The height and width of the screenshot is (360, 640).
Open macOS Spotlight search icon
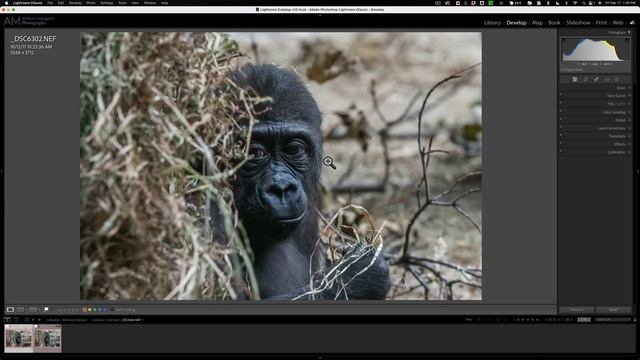pos(584,3)
